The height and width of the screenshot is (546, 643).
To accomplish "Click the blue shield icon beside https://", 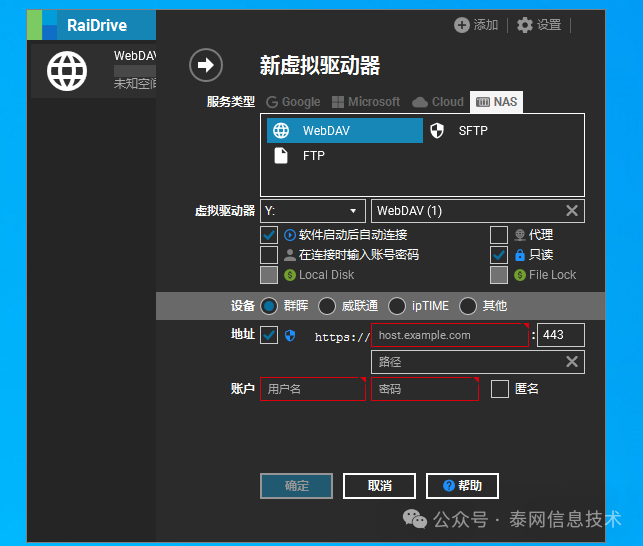I will (x=290, y=336).
